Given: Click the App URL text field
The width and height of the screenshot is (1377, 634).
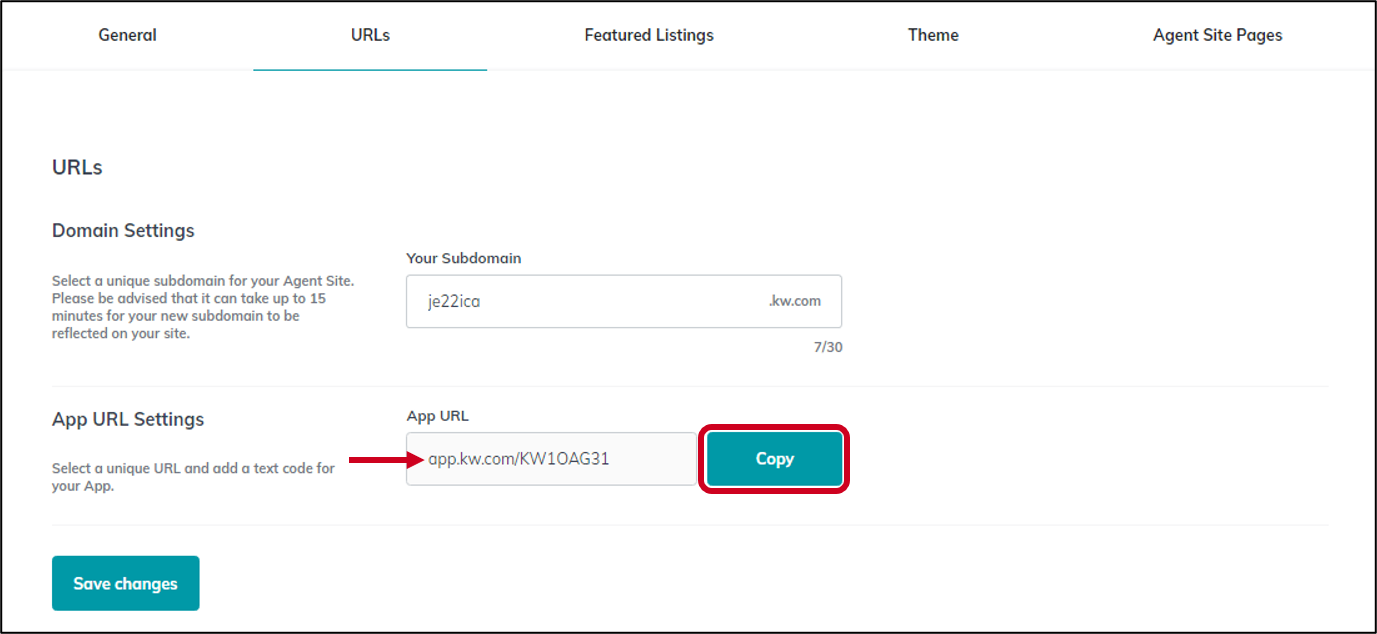Looking at the screenshot, I should click(551, 459).
